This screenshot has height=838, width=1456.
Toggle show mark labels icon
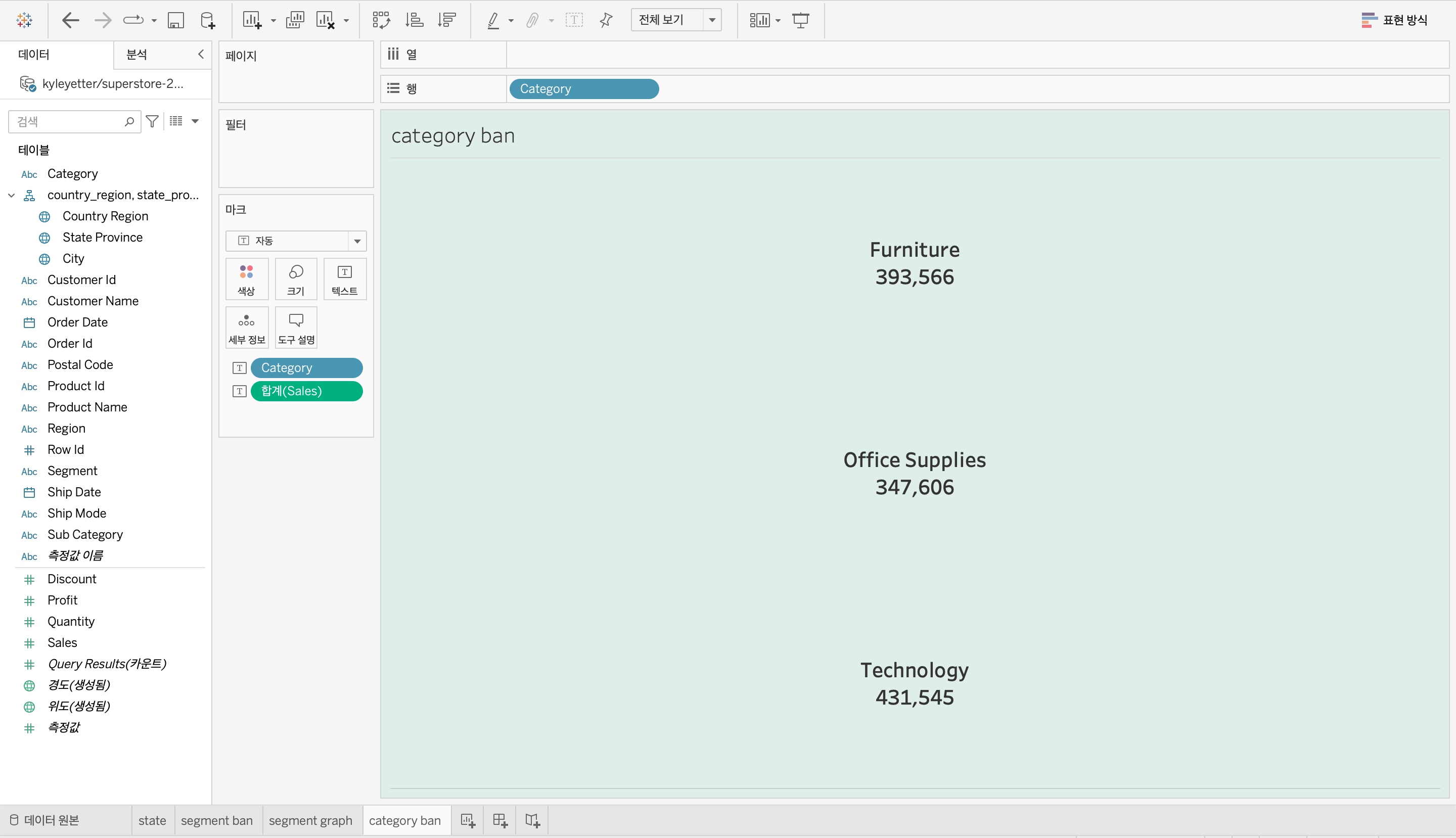point(574,21)
